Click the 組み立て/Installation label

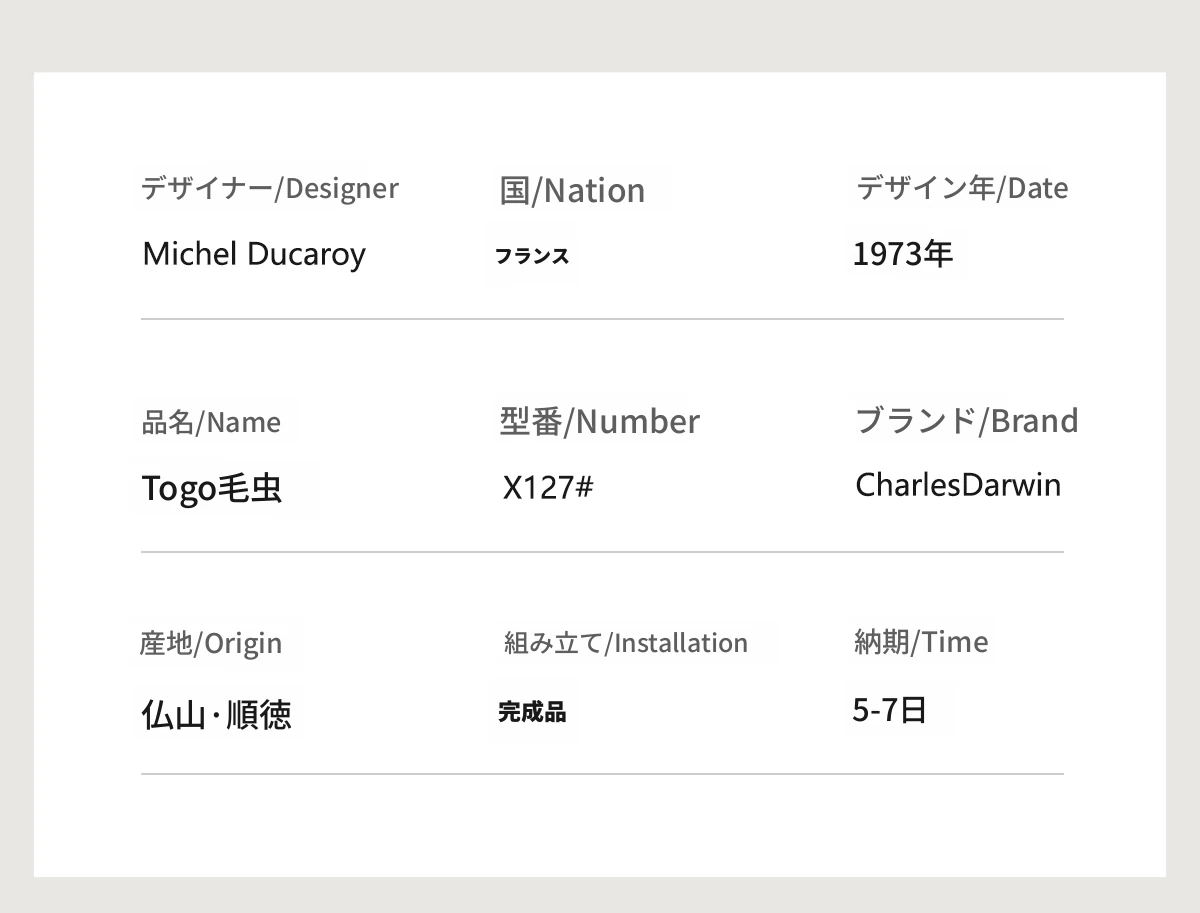(626, 643)
